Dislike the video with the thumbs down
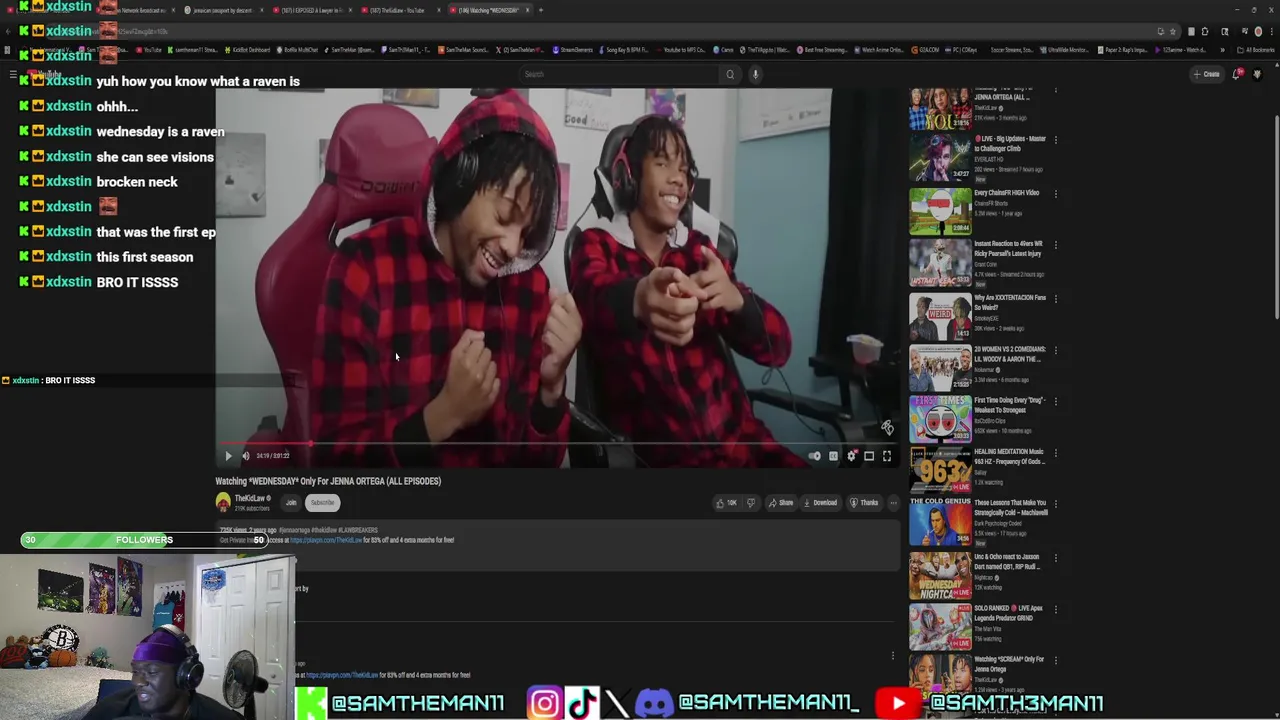 [751, 503]
